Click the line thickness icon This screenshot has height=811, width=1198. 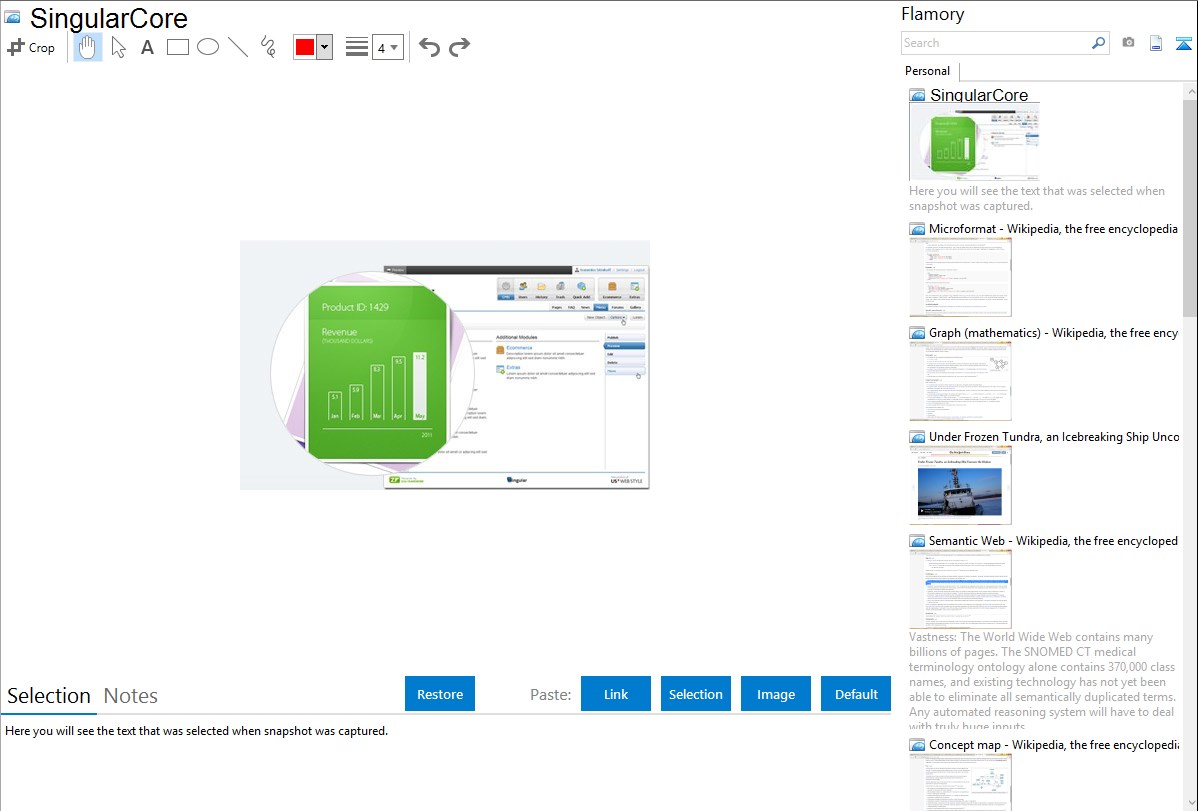click(357, 47)
